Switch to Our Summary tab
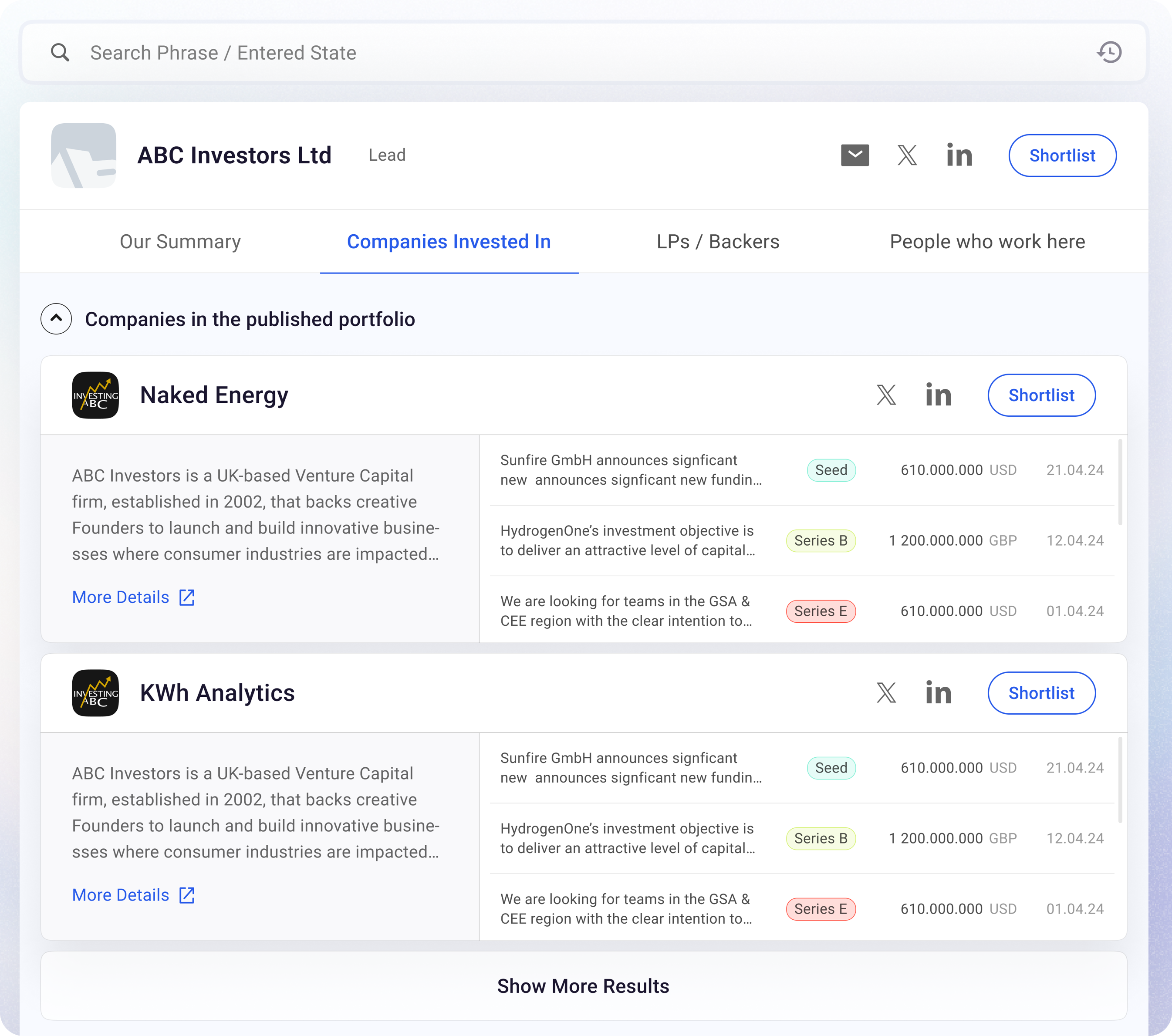The image size is (1172, 1036). [180, 241]
